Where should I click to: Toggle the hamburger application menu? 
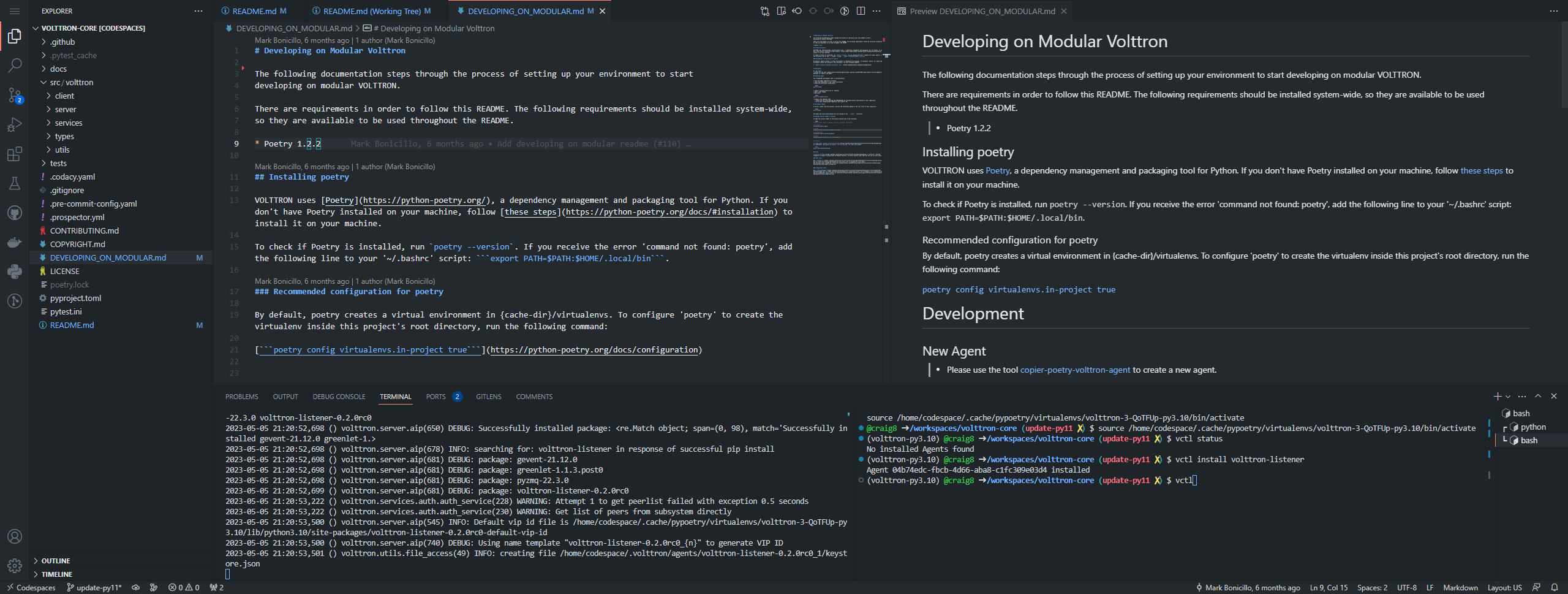point(15,11)
